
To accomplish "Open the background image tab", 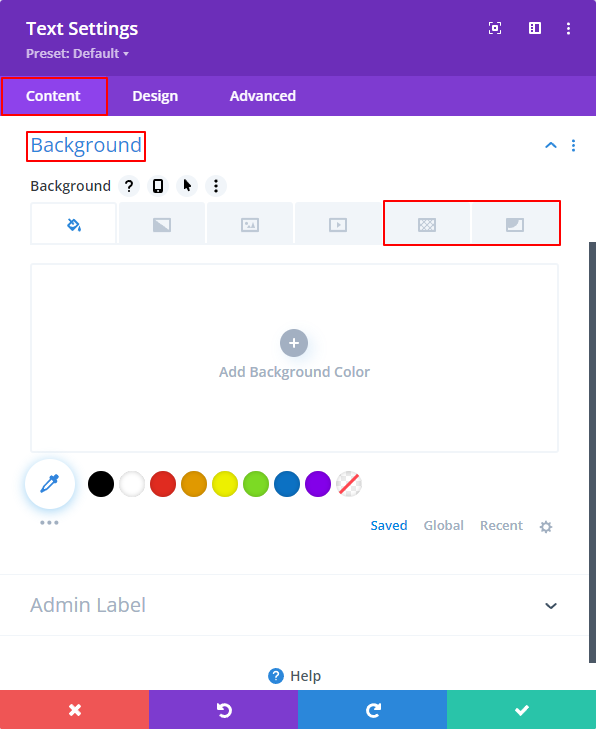I will pos(250,224).
